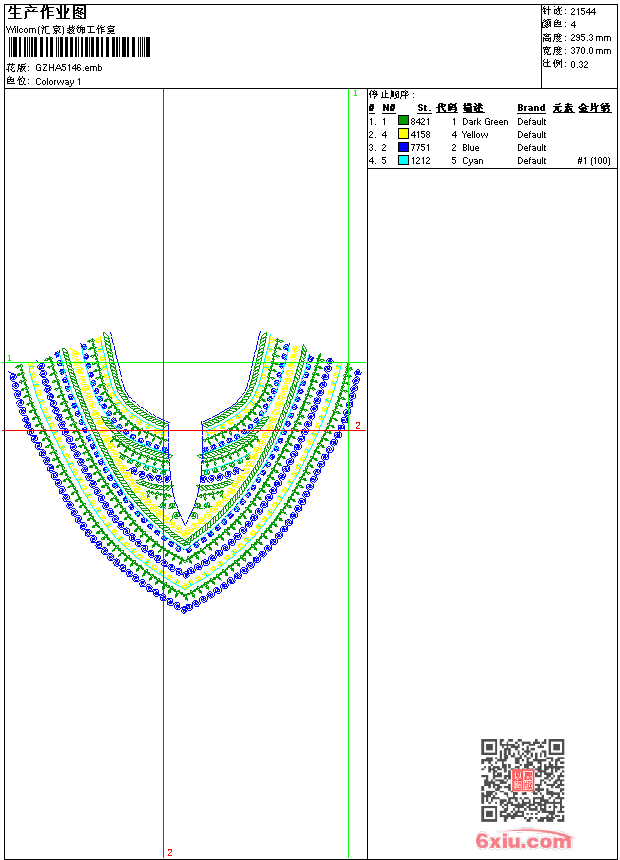Select the Blue 7751 color swatch
This screenshot has width=620, height=860.
tap(404, 147)
